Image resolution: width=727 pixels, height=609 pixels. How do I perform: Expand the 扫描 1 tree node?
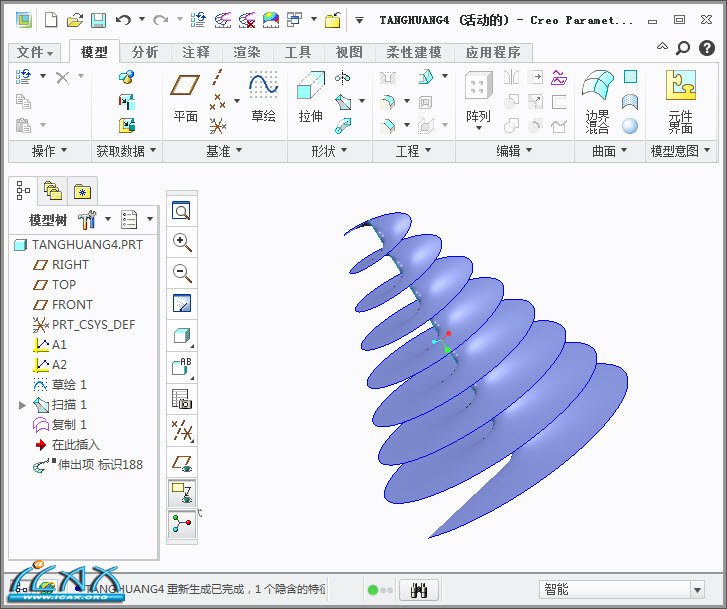coord(23,405)
